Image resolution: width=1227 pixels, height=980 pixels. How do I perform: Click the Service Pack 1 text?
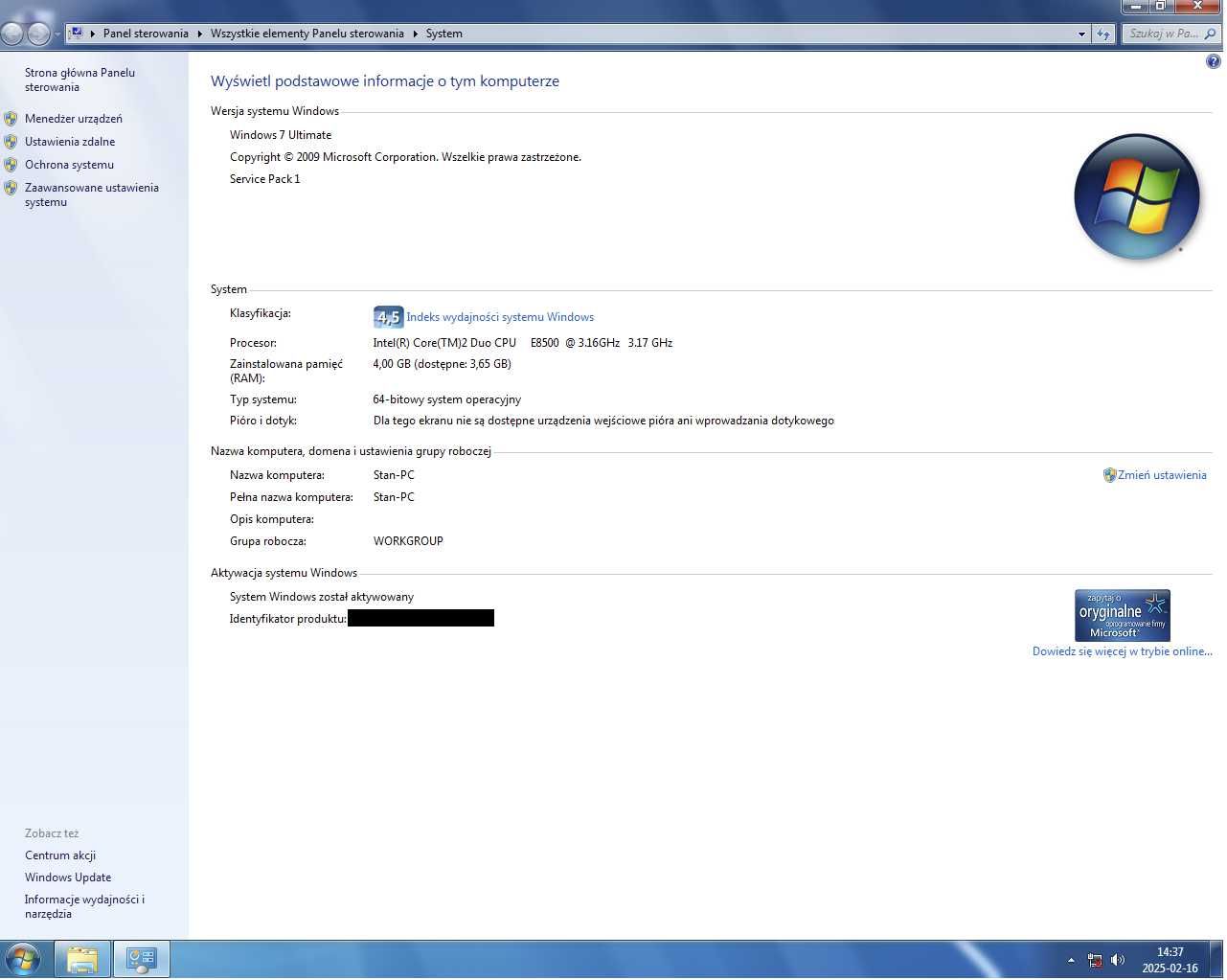(x=264, y=179)
